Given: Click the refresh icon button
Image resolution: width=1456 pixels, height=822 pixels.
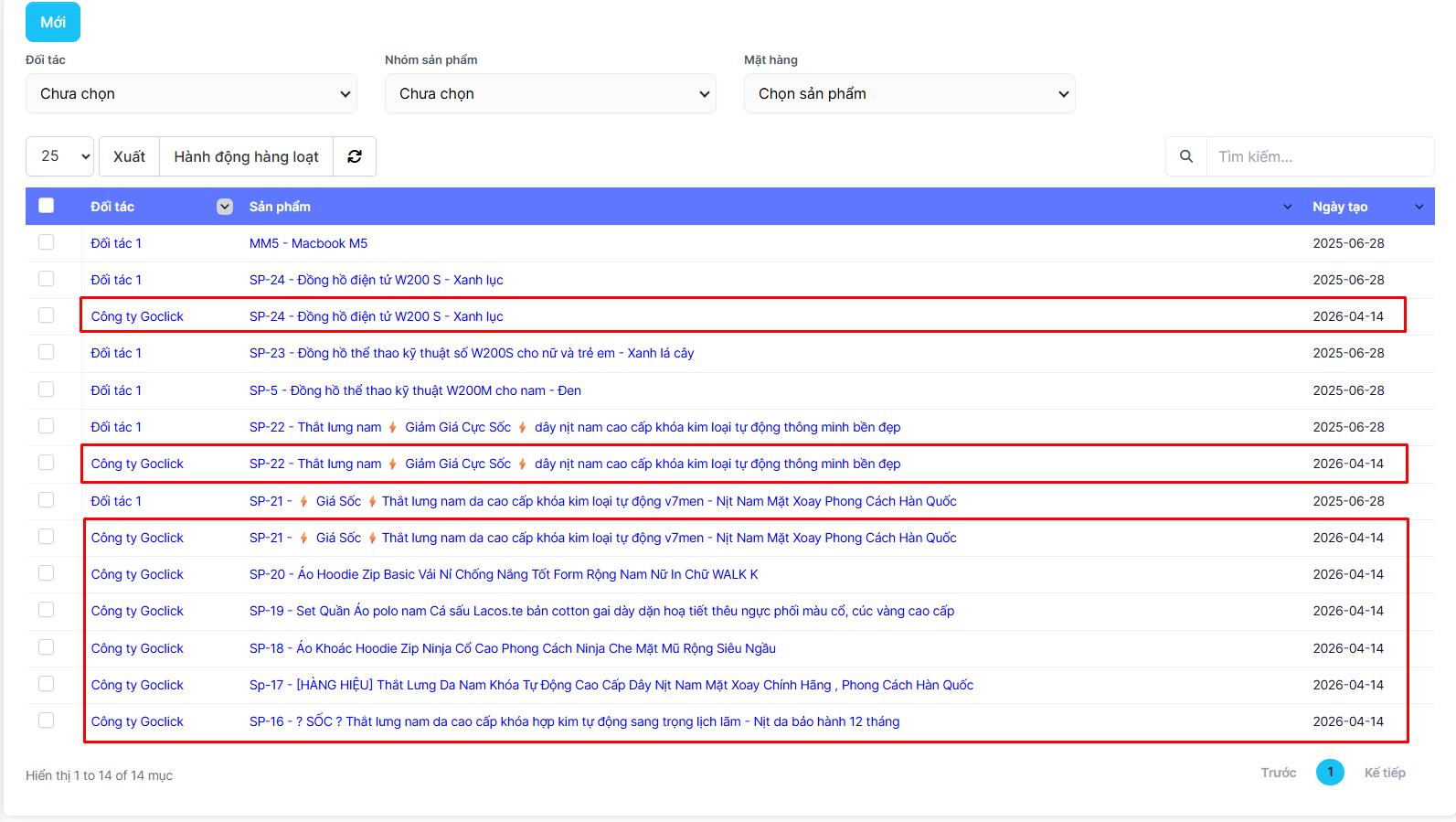Looking at the screenshot, I should [355, 156].
